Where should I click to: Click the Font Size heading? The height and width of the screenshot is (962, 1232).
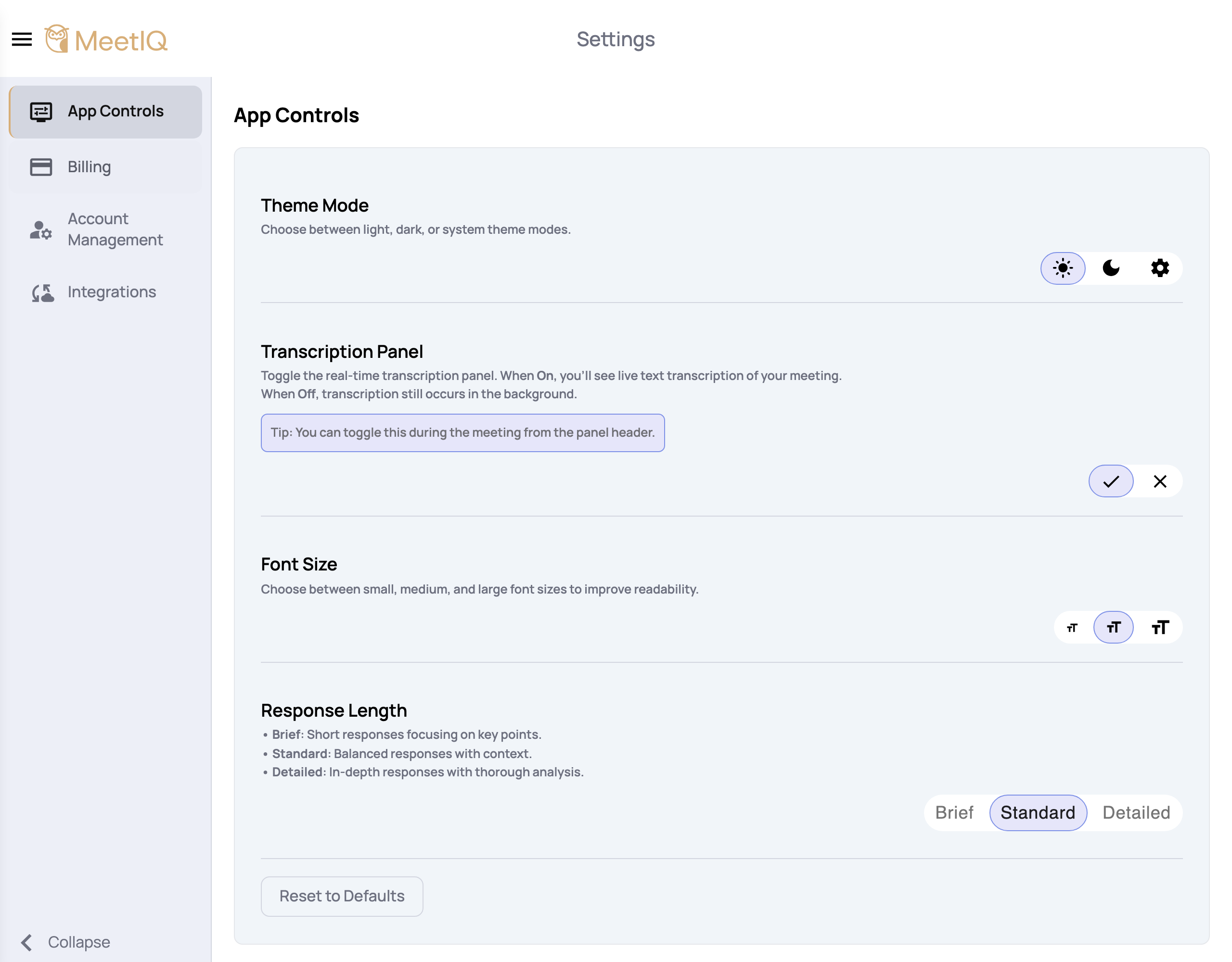(298, 565)
